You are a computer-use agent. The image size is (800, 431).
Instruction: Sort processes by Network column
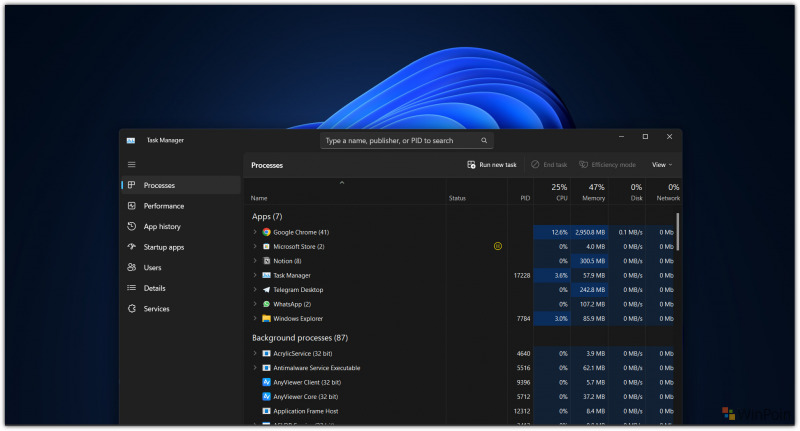[x=664, y=192]
